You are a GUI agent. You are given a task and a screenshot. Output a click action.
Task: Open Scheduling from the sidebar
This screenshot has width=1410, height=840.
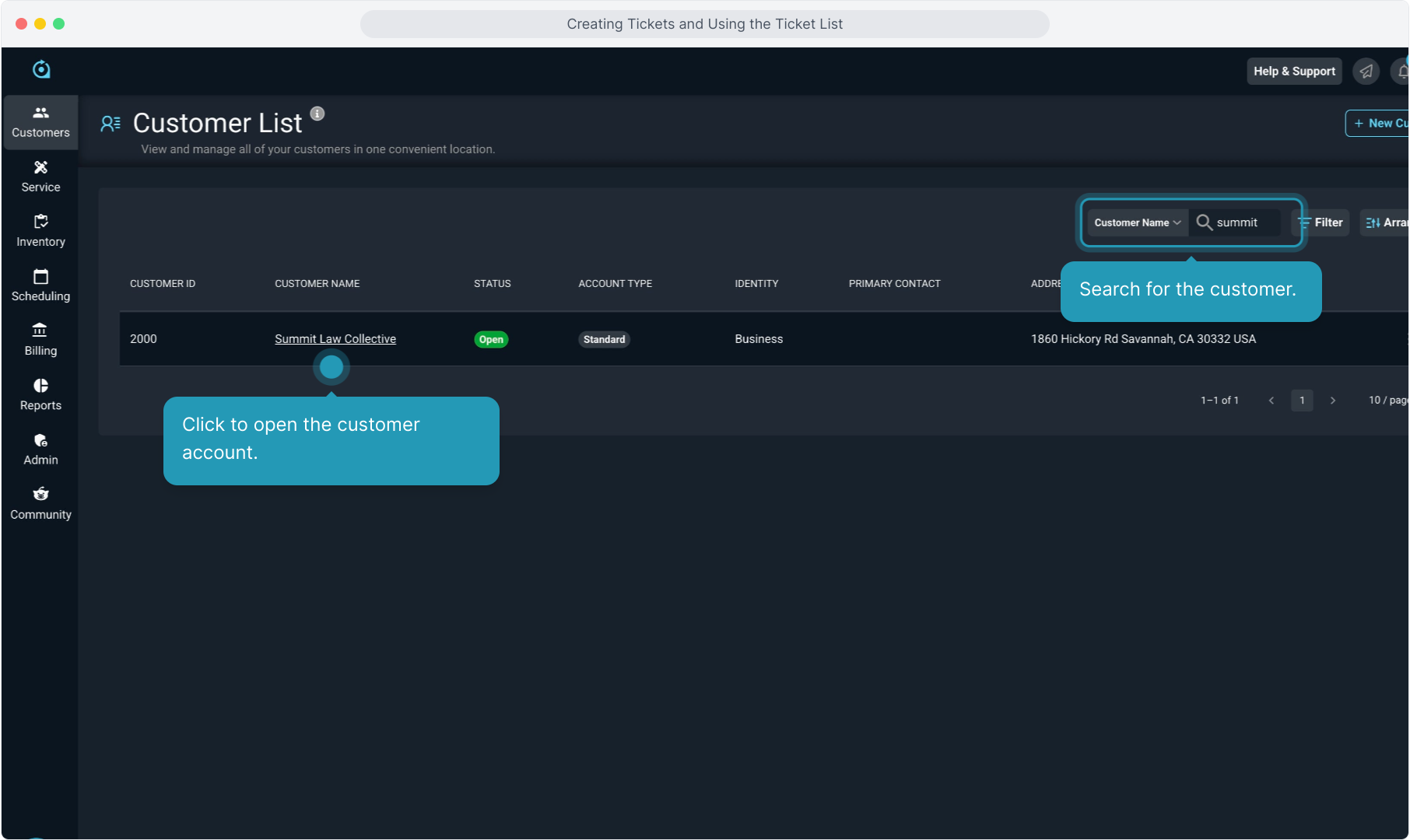pyautogui.click(x=40, y=285)
